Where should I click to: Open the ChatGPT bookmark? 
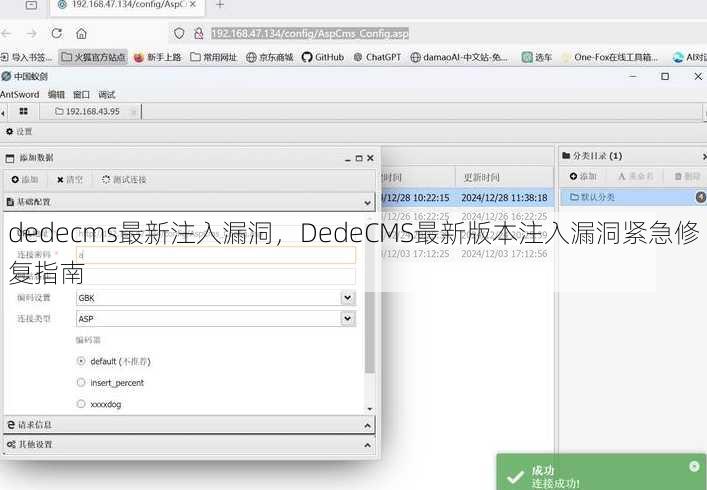(x=377, y=57)
